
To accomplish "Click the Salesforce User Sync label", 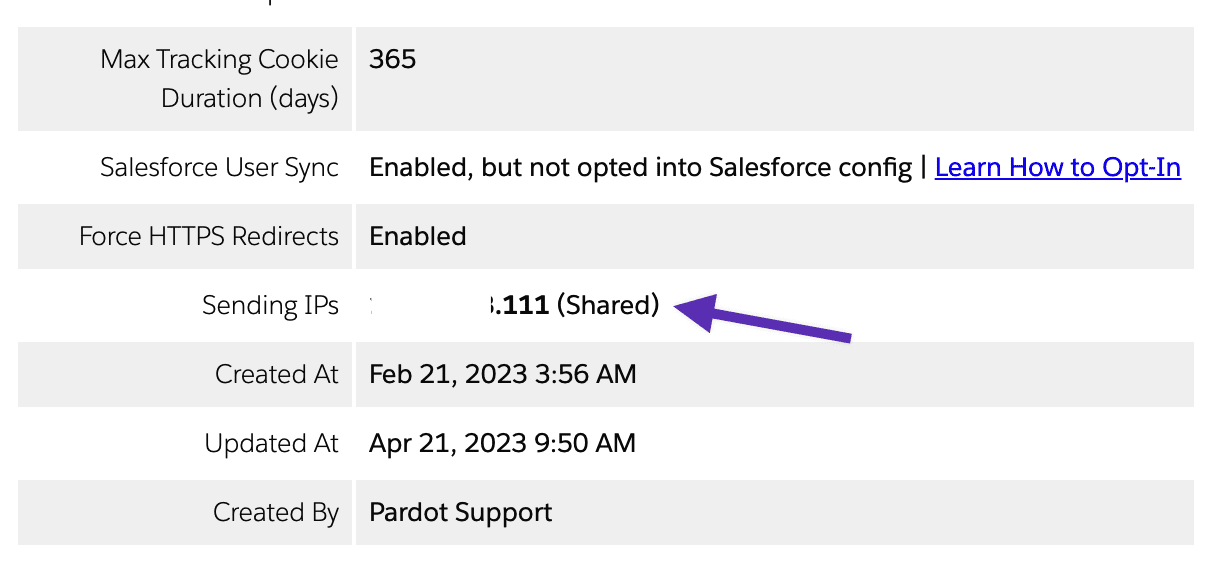I will 220,168.
